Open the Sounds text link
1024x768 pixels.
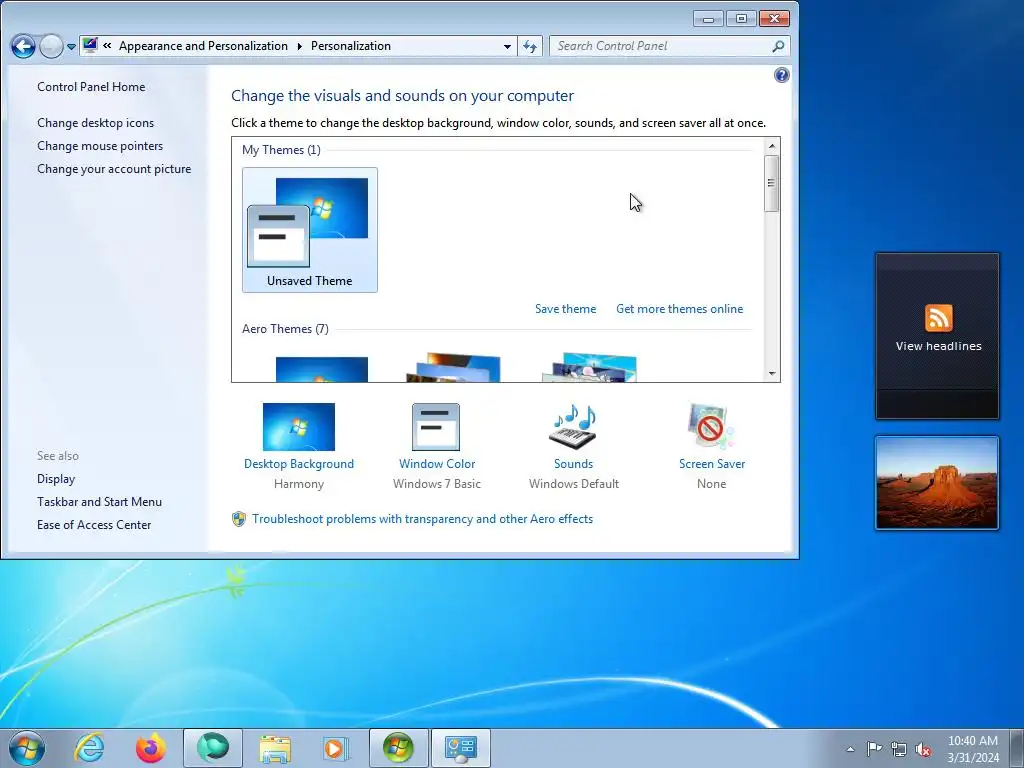pyautogui.click(x=573, y=464)
